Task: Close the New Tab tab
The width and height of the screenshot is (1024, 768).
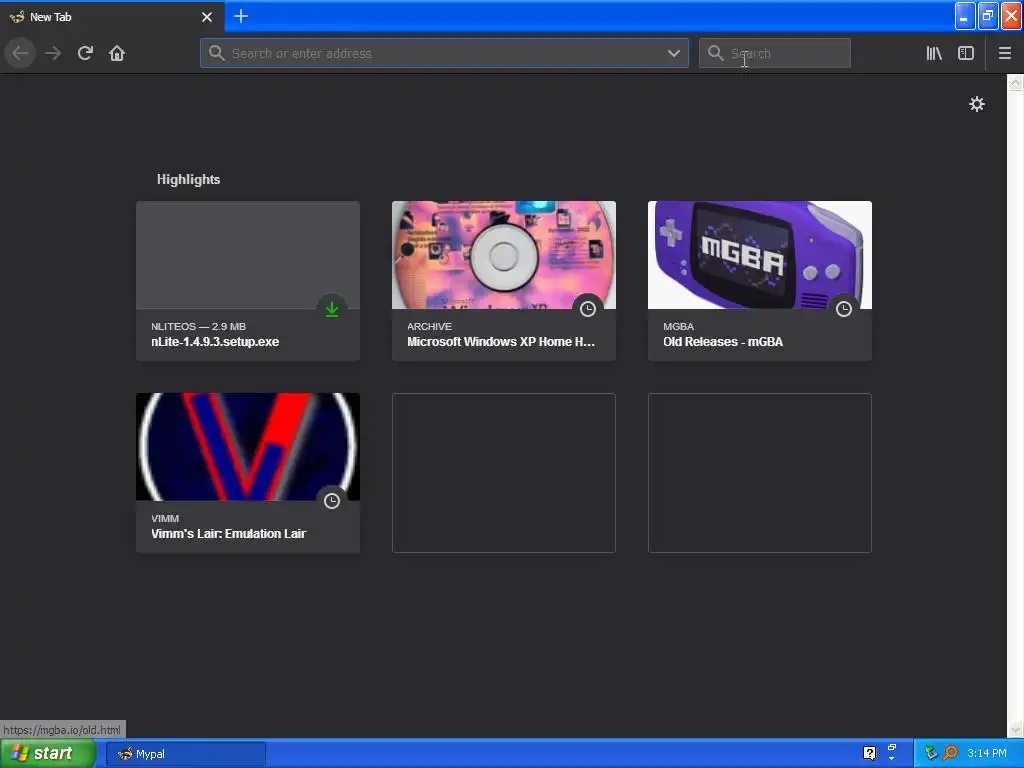Action: [206, 17]
